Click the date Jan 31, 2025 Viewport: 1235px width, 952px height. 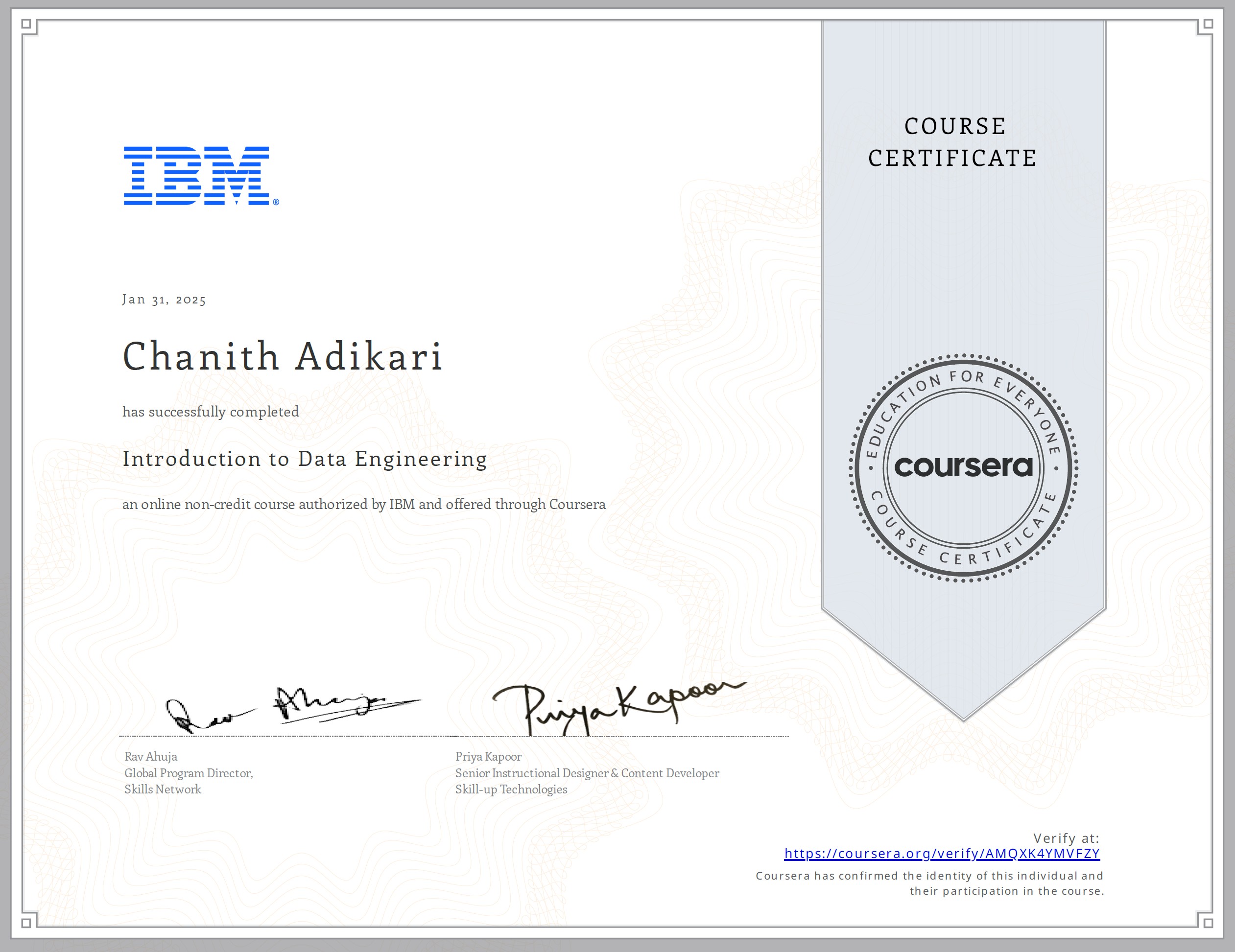[164, 300]
